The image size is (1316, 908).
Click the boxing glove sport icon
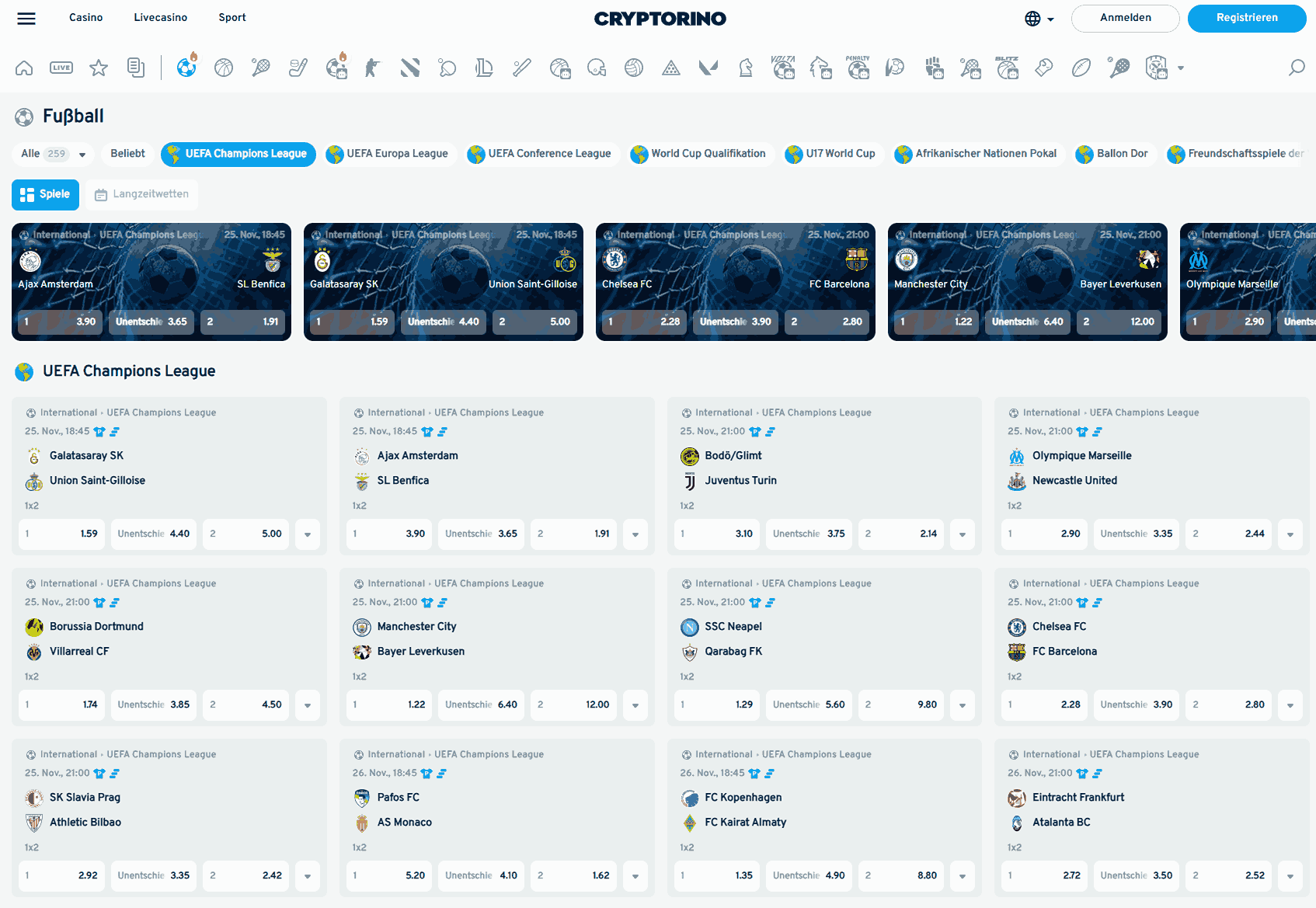tap(1043, 68)
